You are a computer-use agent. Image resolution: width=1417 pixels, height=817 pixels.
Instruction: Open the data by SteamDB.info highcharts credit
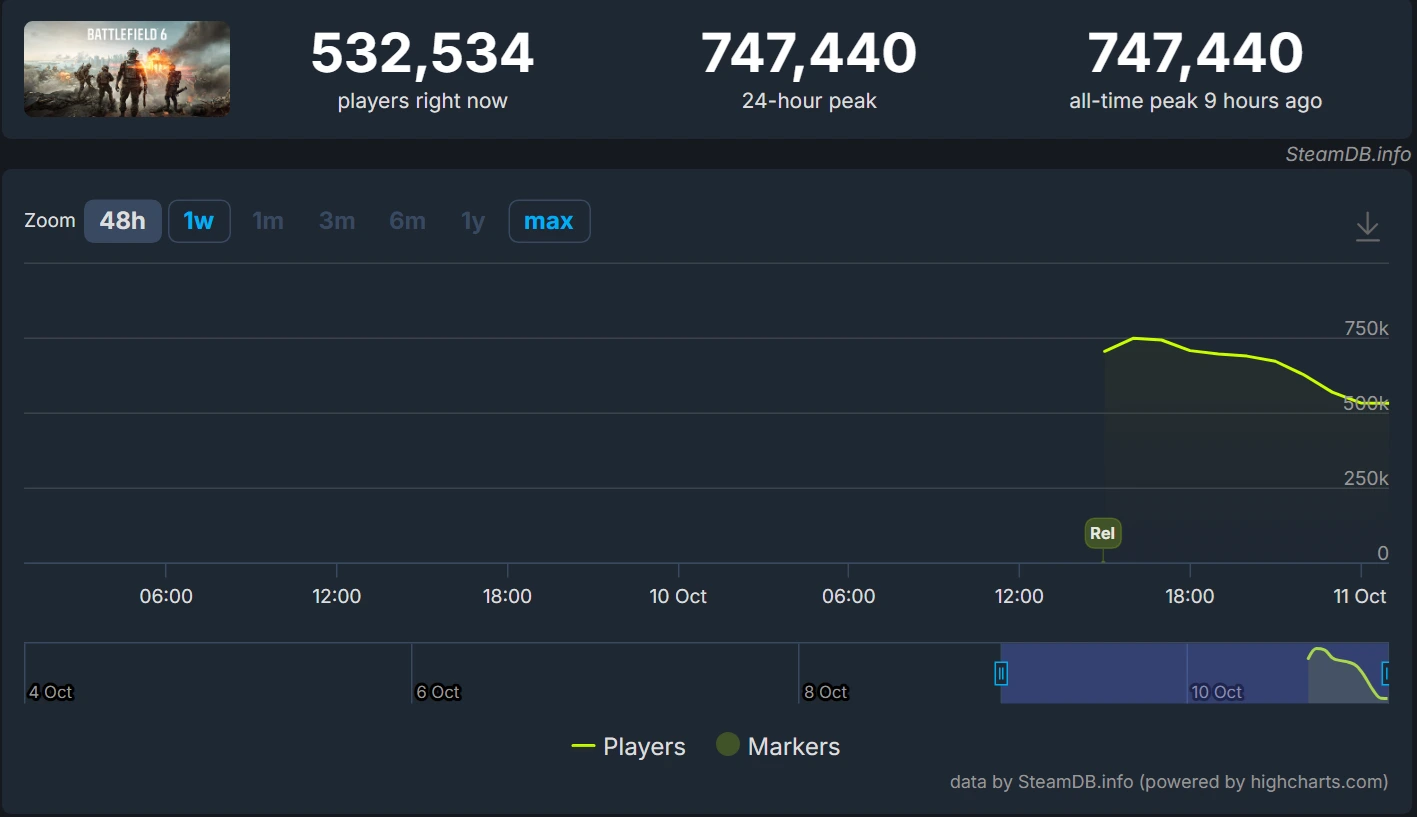coord(1168,782)
